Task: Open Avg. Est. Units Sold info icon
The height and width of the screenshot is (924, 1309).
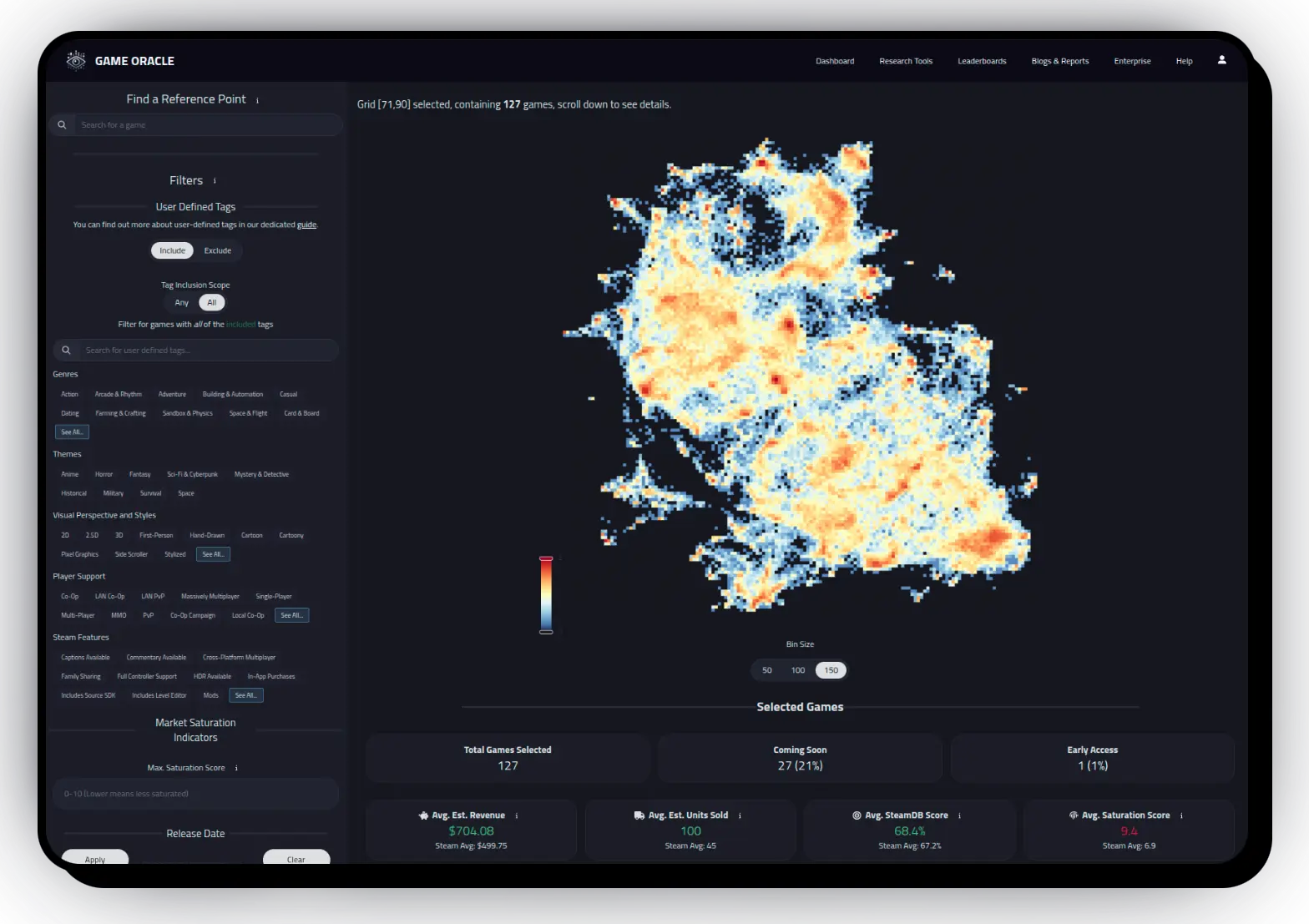Action: (740, 815)
